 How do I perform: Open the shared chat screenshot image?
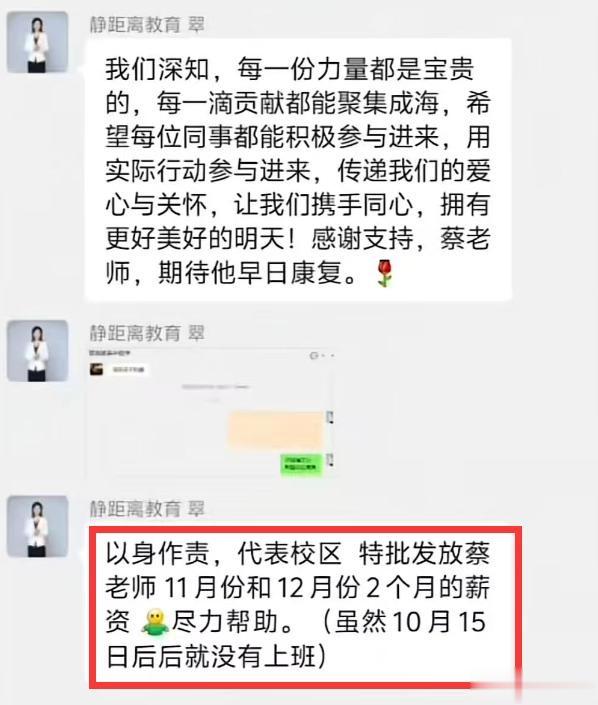coord(211,413)
